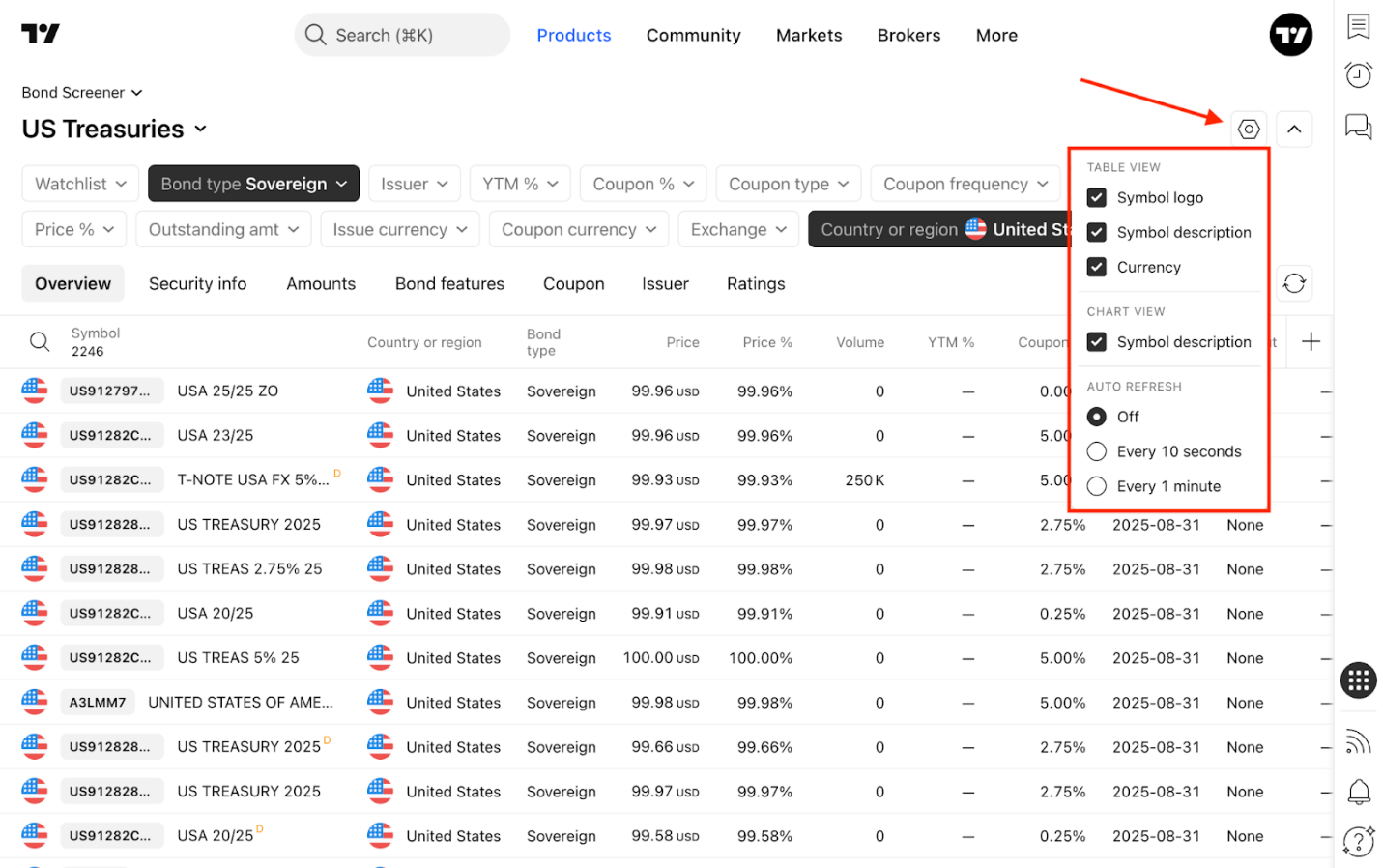Image resolution: width=1383 pixels, height=868 pixels.
Task: Click US flag in Country or region filter
Action: pos(975,229)
